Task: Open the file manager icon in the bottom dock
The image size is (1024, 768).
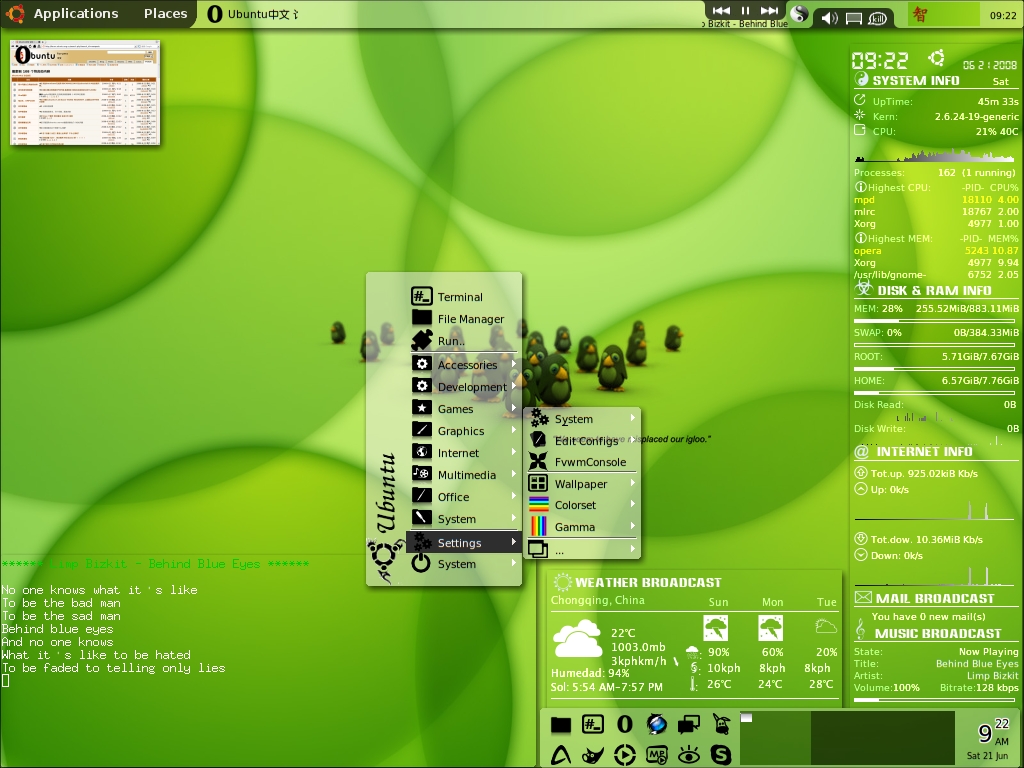Action: (x=560, y=724)
